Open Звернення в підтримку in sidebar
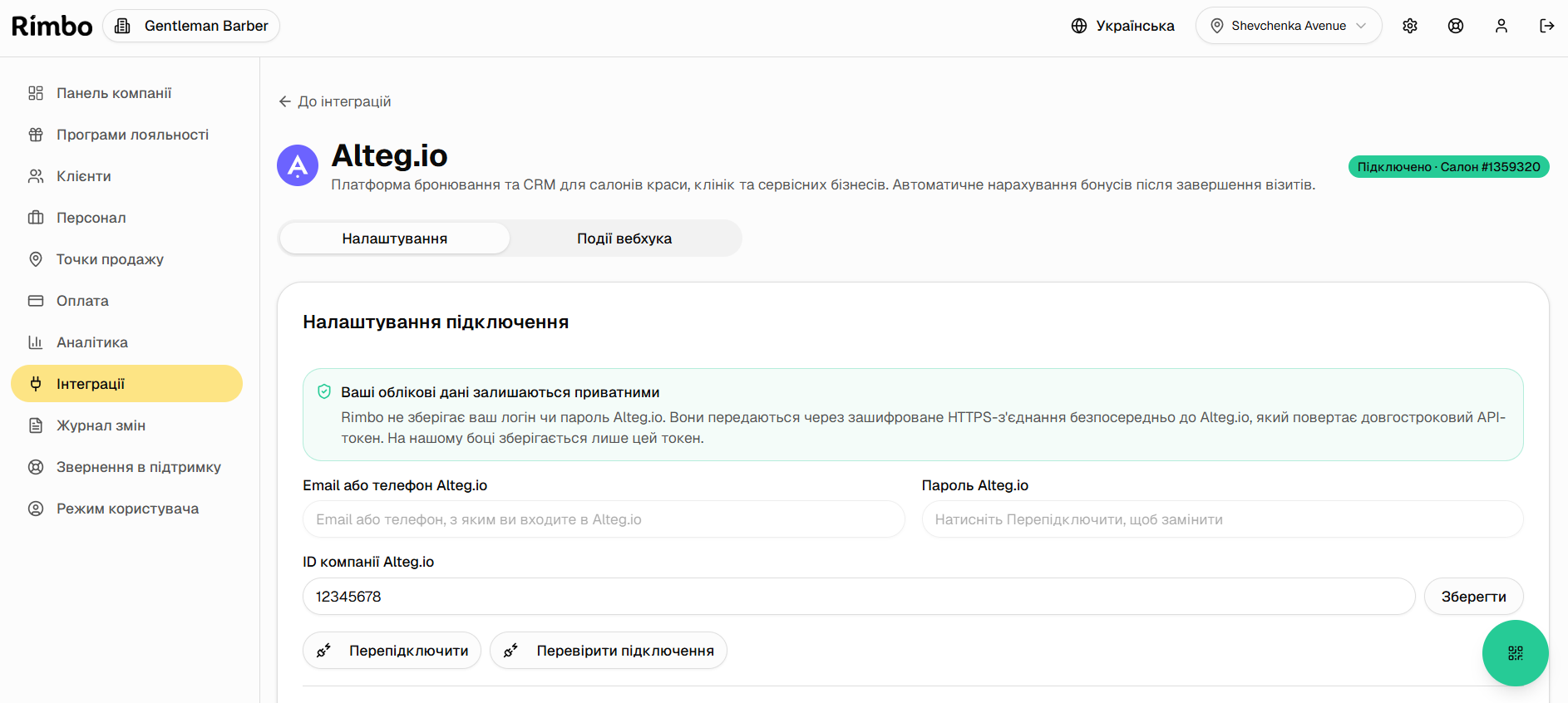Image resolution: width=1568 pixels, height=703 pixels. (126, 467)
